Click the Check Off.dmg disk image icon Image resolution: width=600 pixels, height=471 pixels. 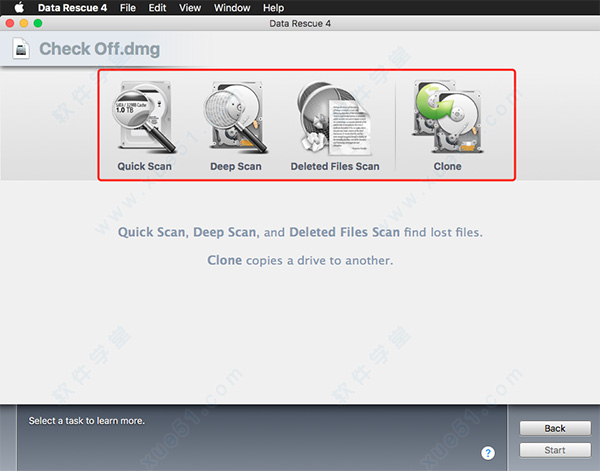tap(21, 49)
